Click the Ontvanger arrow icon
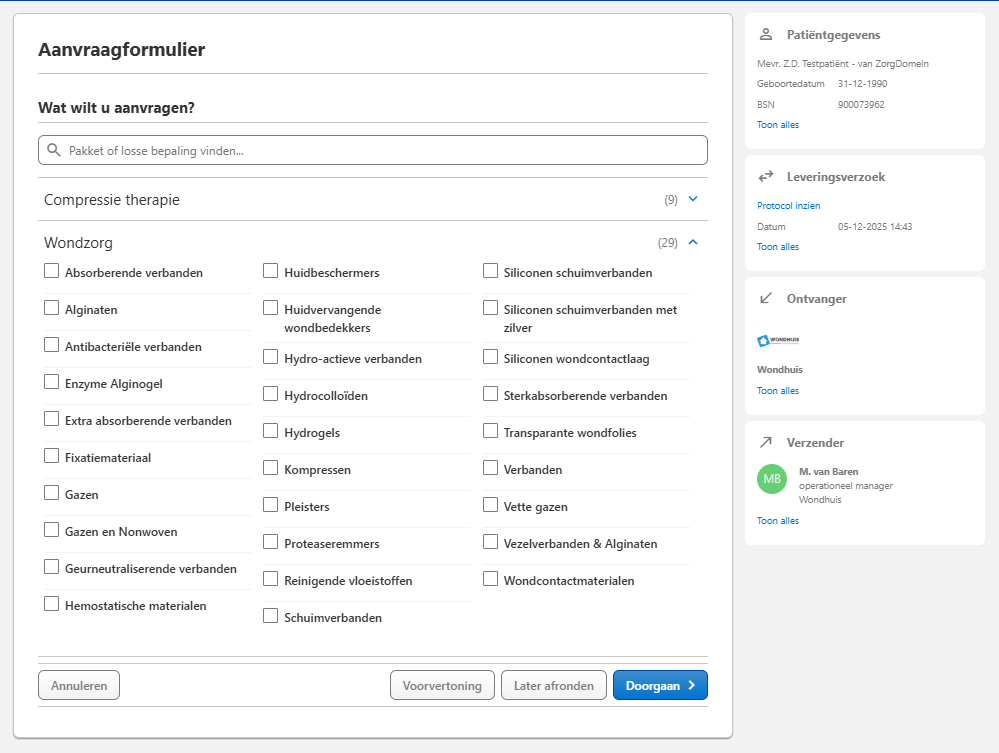Image resolution: width=999 pixels, height=753 pixels. [x=766, y=298]
